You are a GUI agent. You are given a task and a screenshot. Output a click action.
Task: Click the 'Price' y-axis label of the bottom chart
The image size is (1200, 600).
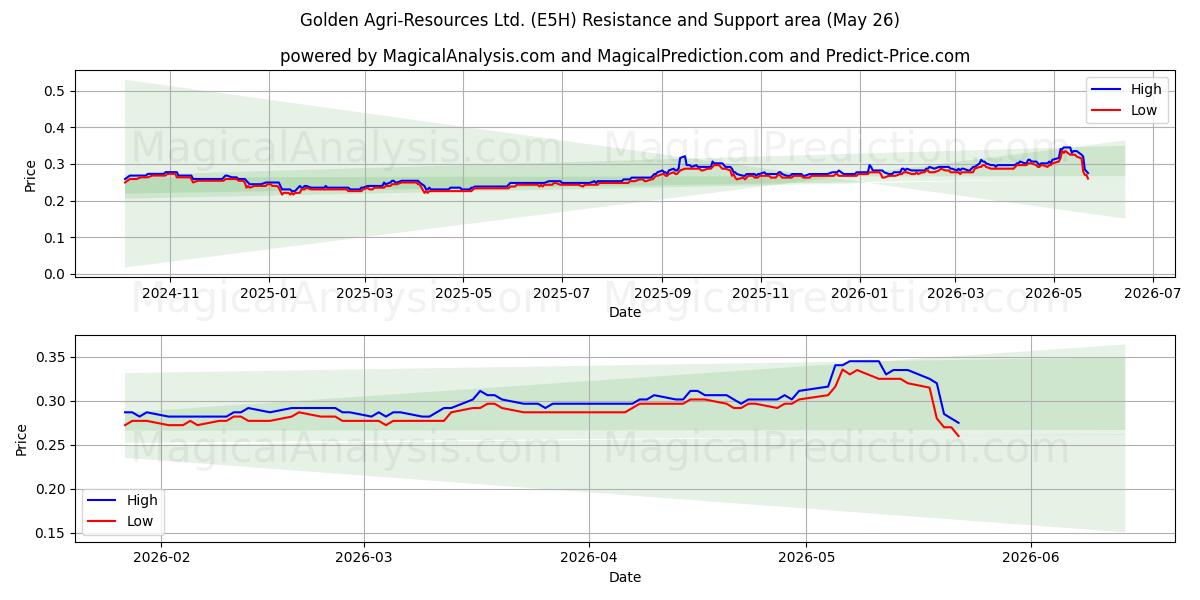[22, 440]
